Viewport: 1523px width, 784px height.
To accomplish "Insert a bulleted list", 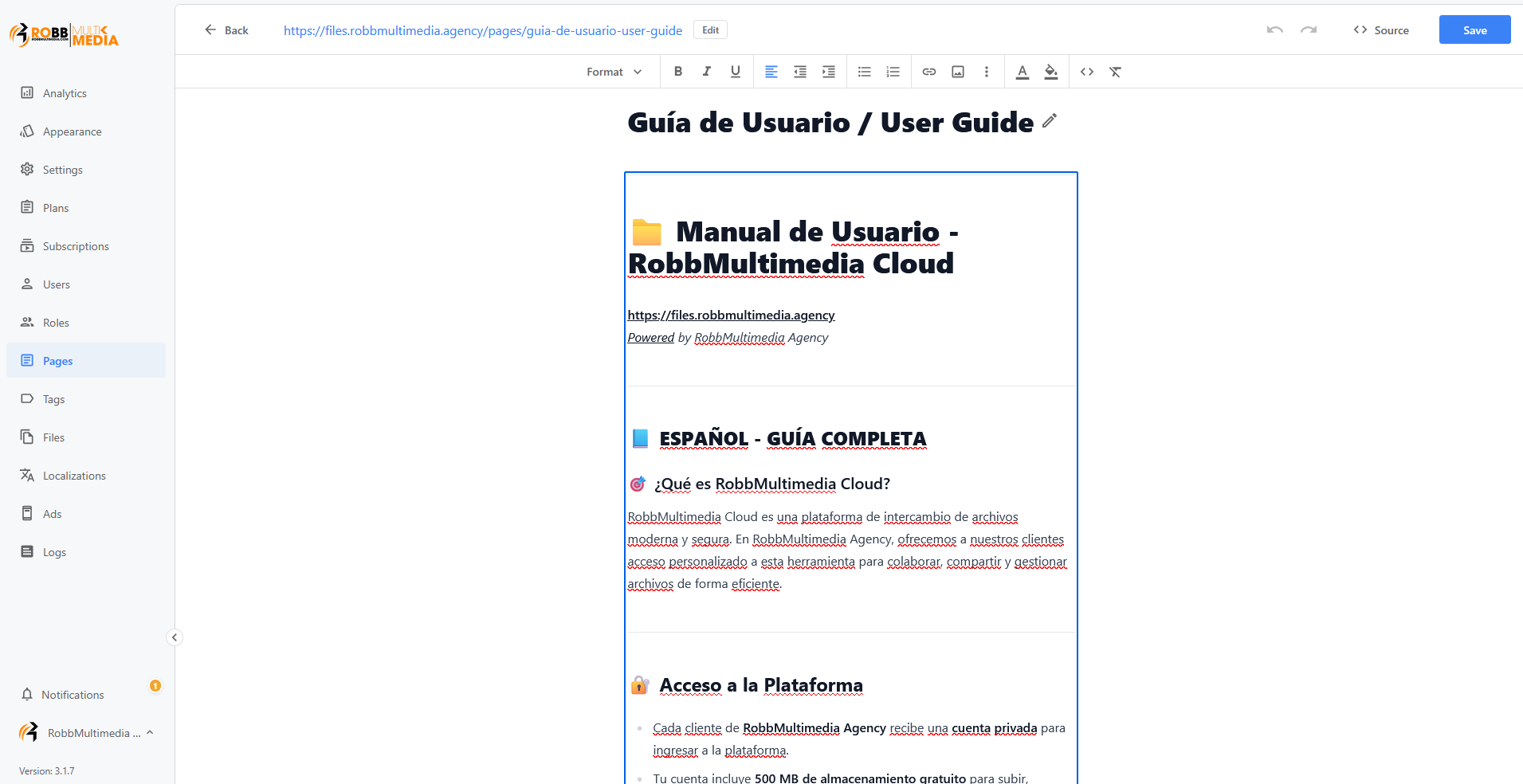I will pos(865,72).
